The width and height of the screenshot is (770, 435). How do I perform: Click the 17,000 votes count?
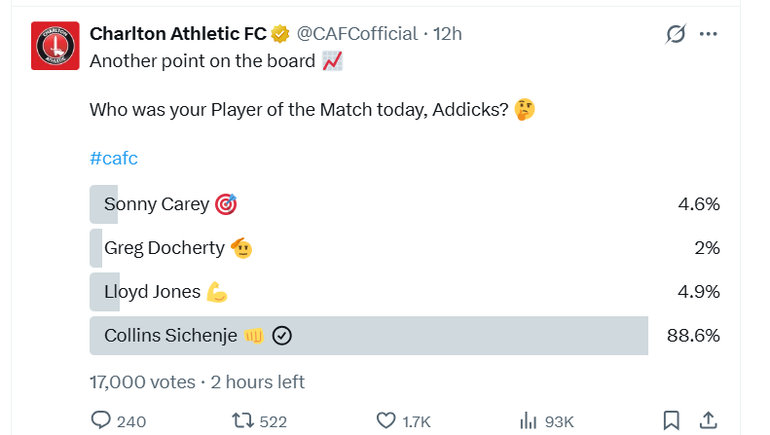(140, 382)
